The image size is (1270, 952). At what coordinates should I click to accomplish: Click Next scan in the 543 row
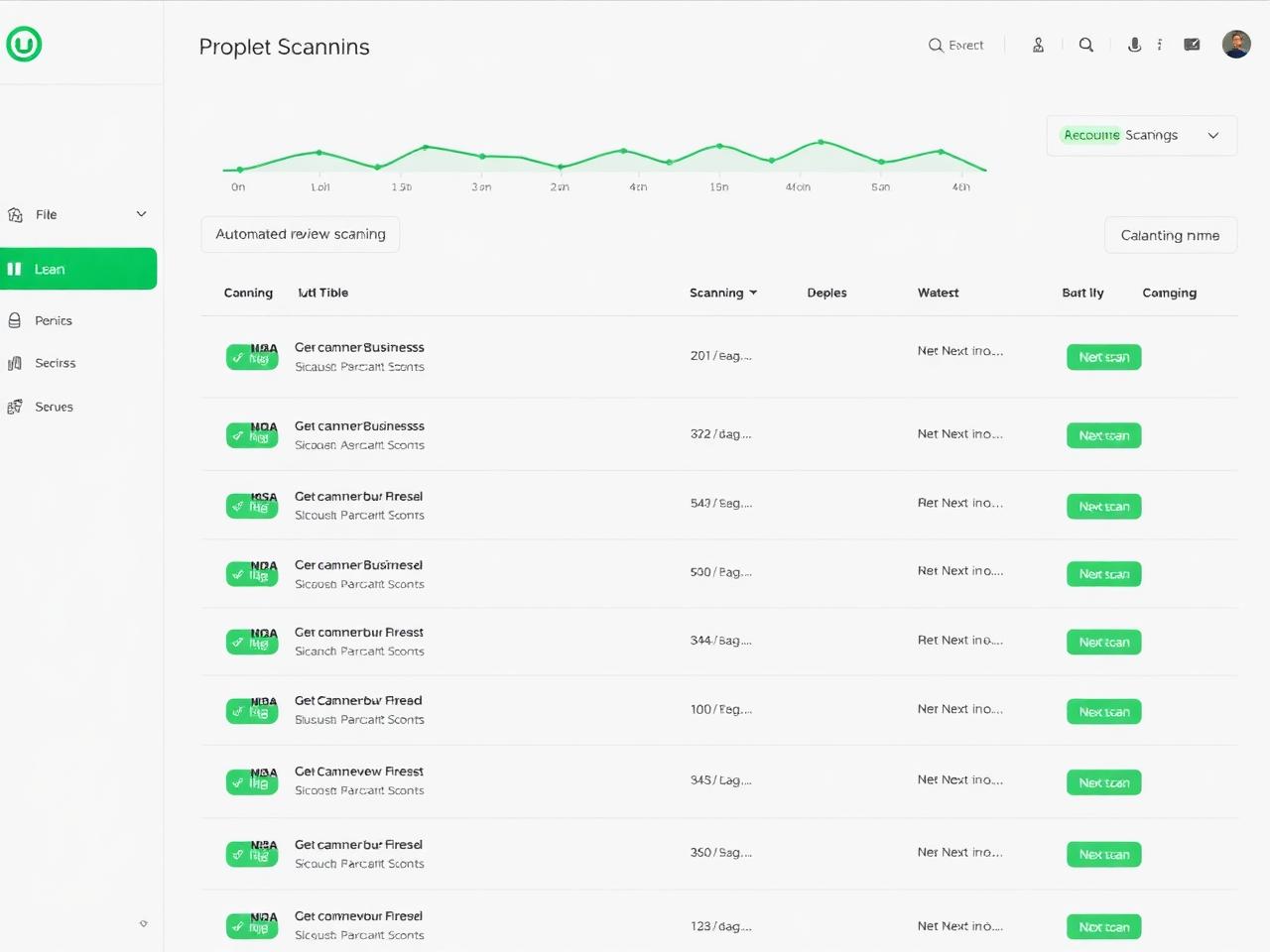click(1104, 506)
